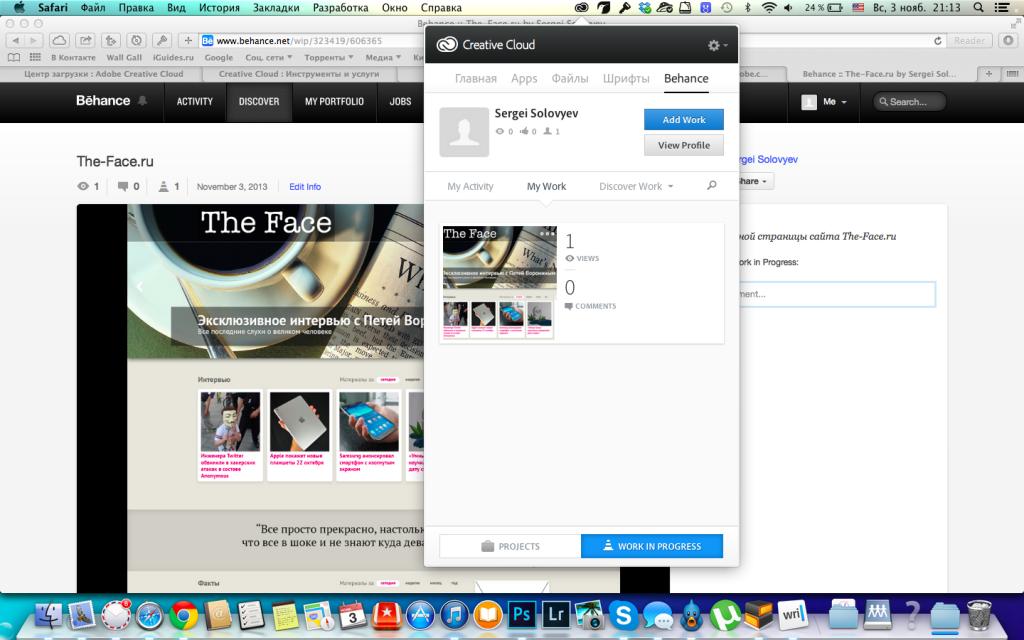Click Creative Cloud icon in menu bar
Screen dimensions: 1024x640
coord(581,8)
